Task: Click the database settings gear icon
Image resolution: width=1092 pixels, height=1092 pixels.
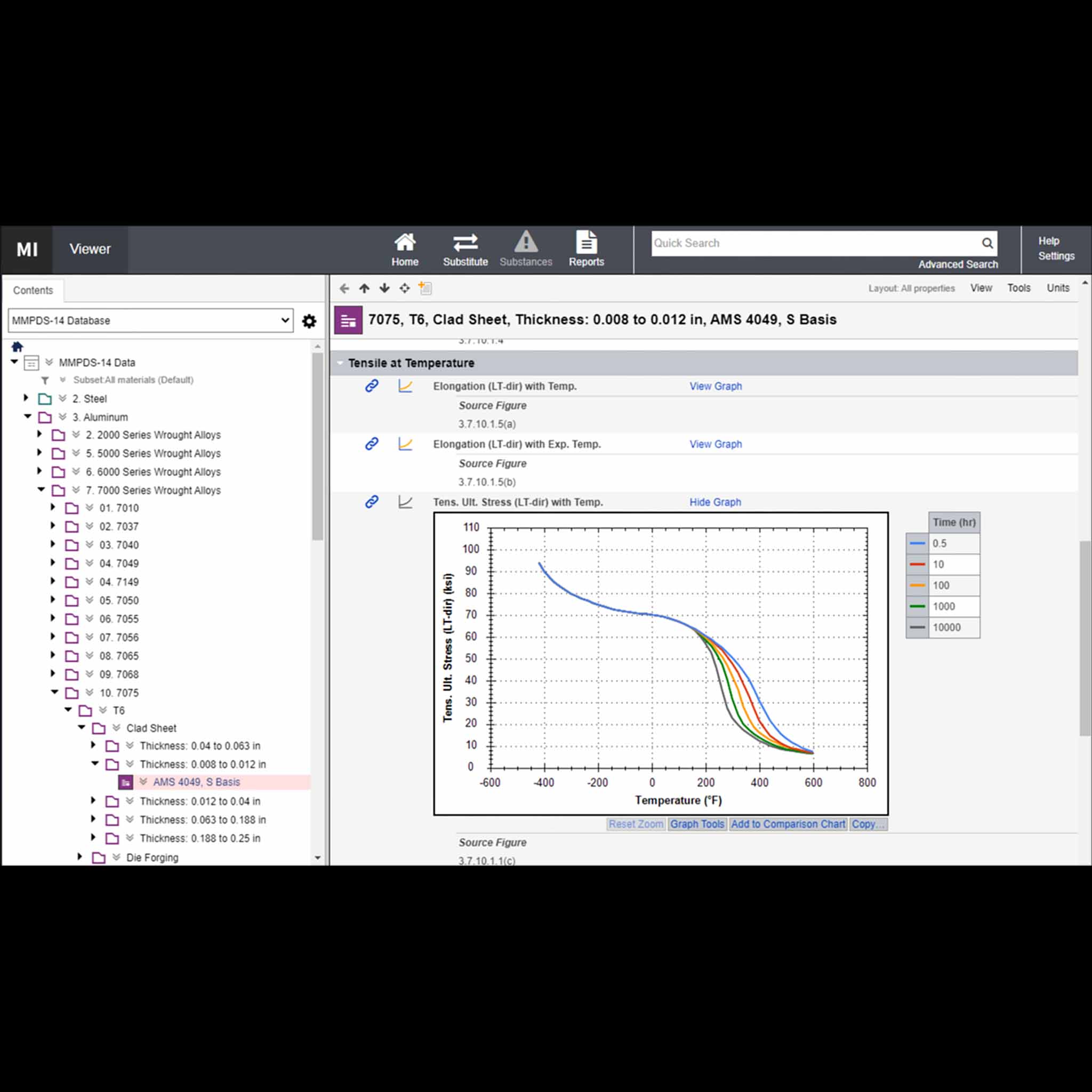Action: coord(309,321)
